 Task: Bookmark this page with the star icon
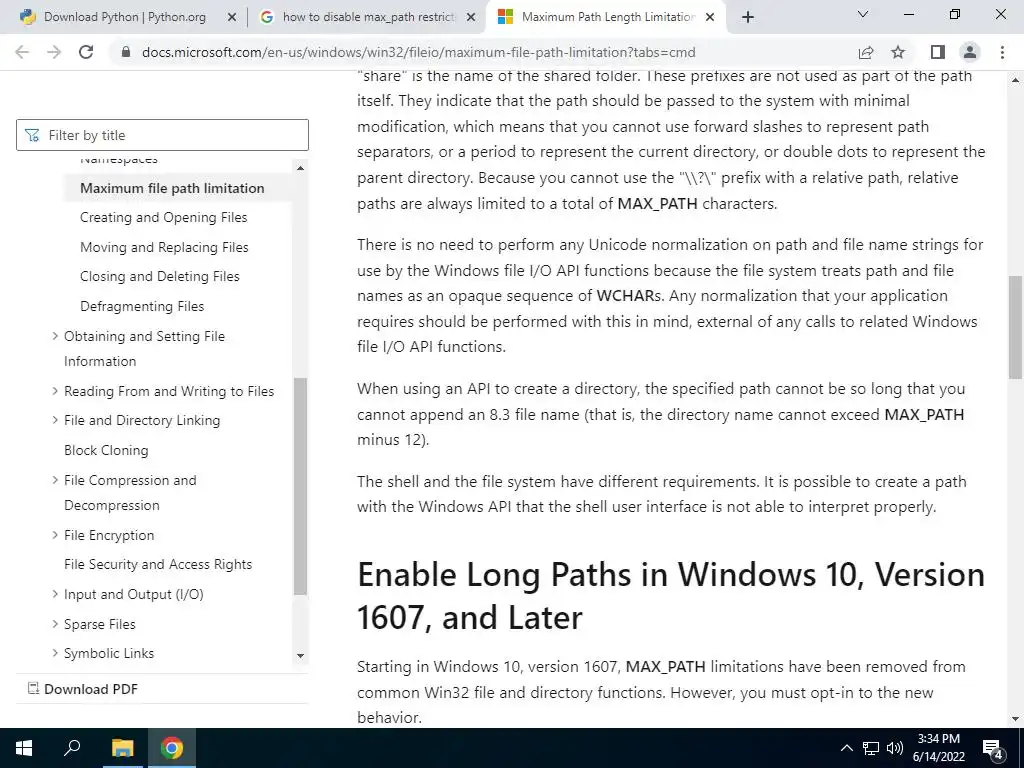pyautogui.click(x=898, y=52)
